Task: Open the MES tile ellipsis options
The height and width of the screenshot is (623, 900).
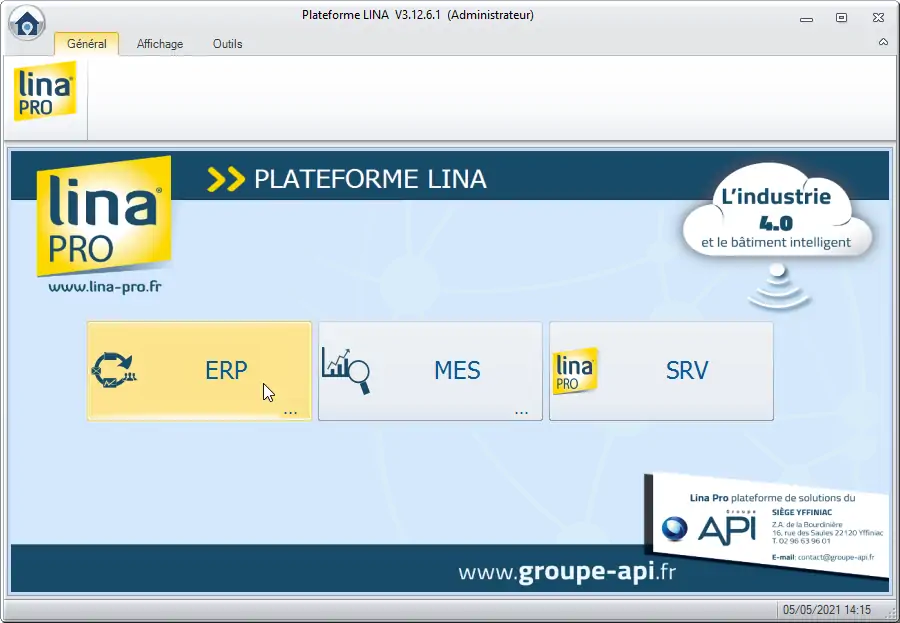Action: 521,412
